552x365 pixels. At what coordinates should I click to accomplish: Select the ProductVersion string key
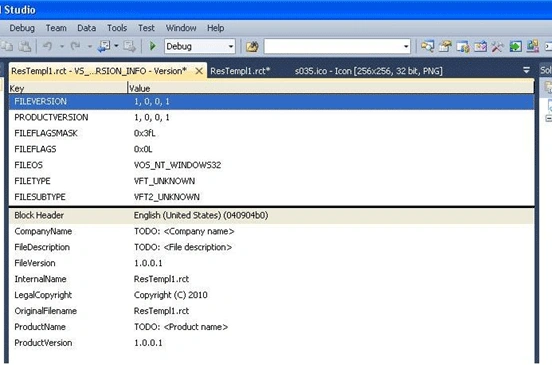pyautogui.click(x=43, y=343)
